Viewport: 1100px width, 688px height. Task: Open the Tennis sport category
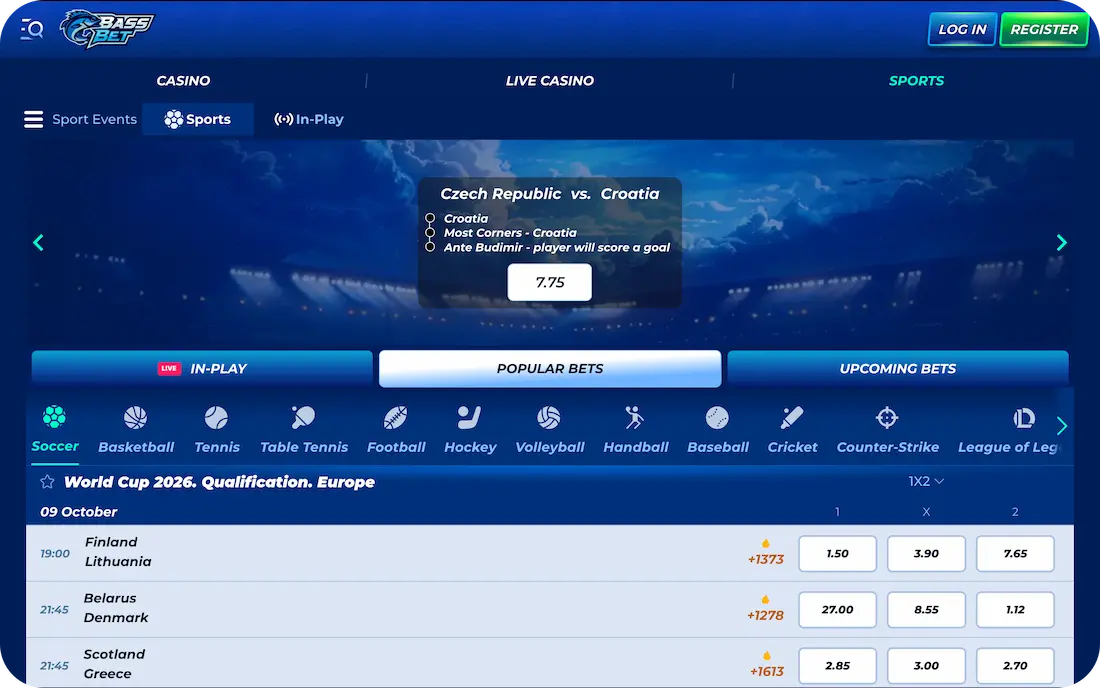217,429
